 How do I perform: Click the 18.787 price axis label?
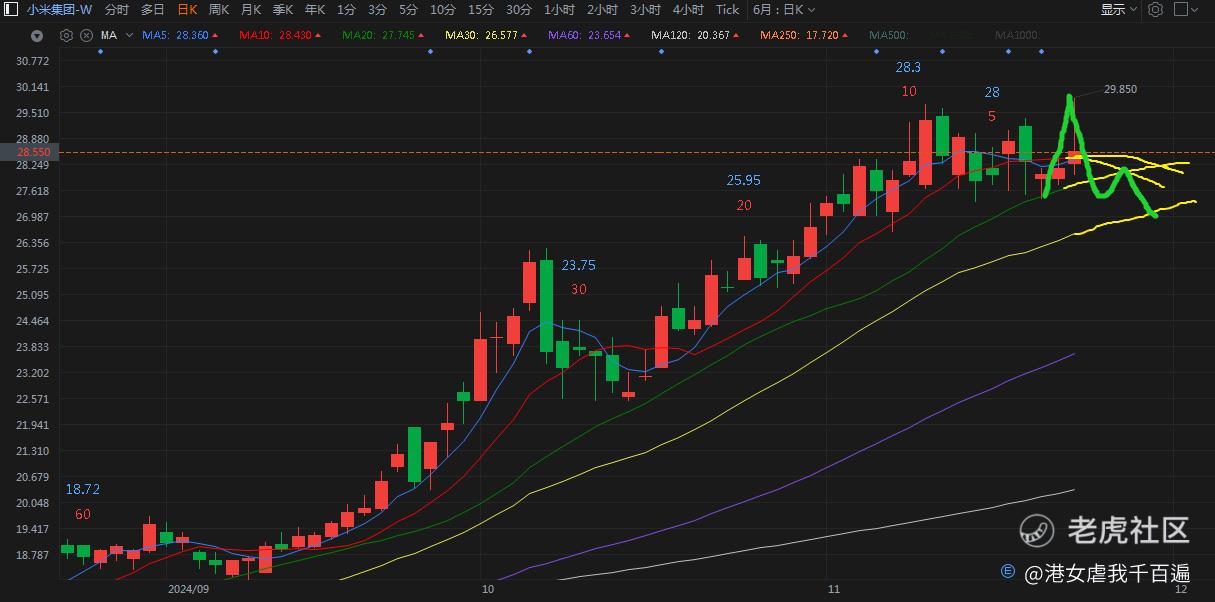[x=33, y=555]
